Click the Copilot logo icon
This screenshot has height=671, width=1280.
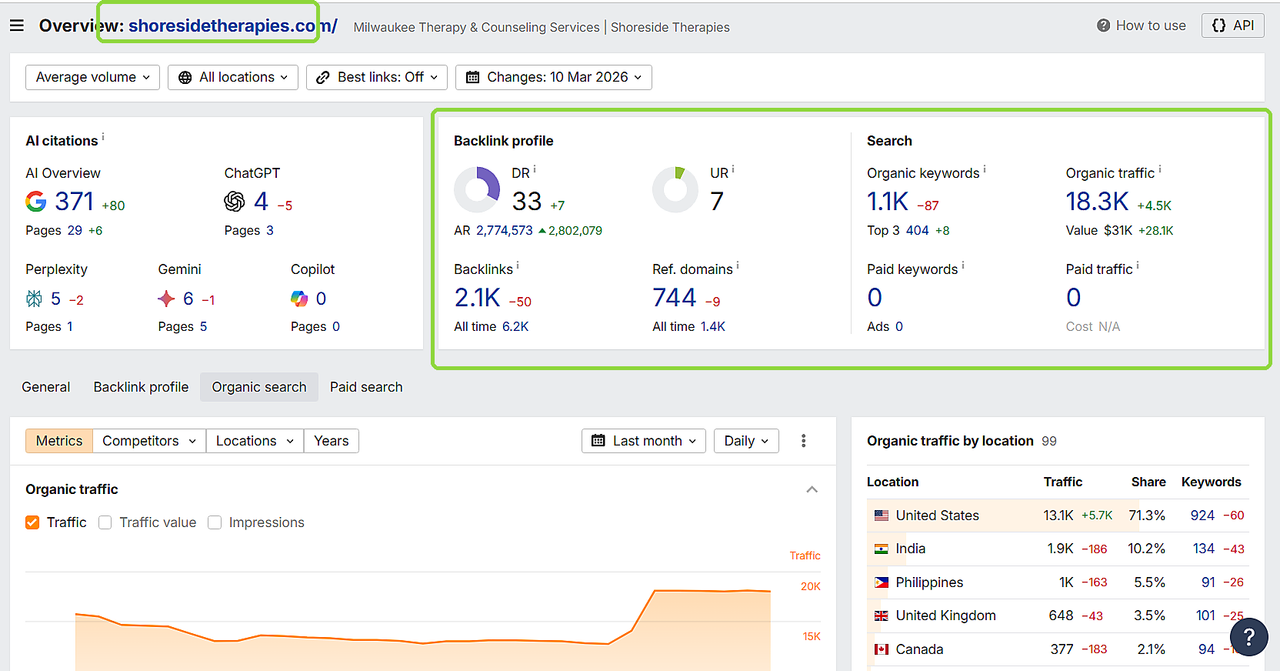tap(299, 299)
